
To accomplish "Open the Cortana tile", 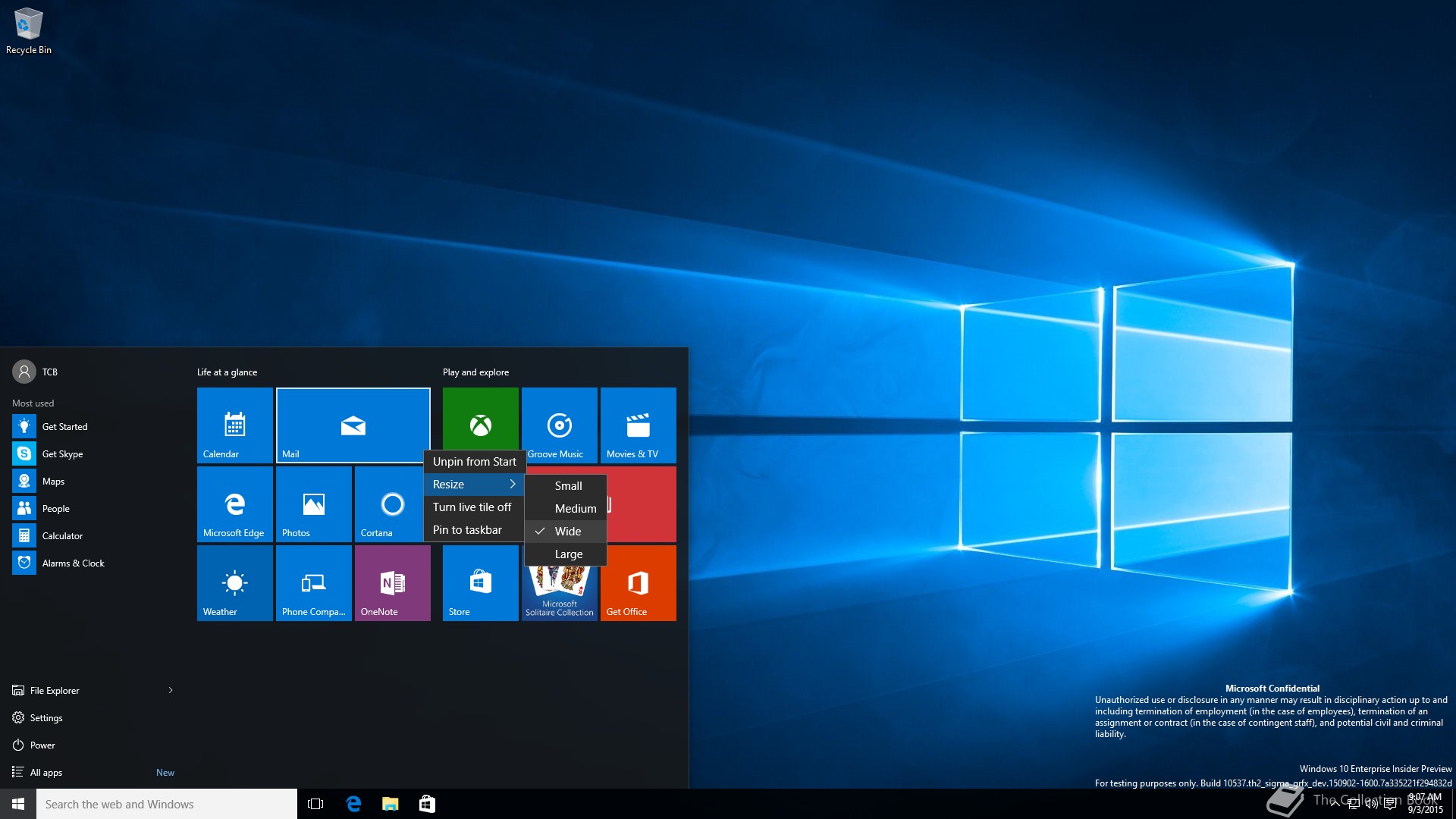I will (x=389, y=504).
